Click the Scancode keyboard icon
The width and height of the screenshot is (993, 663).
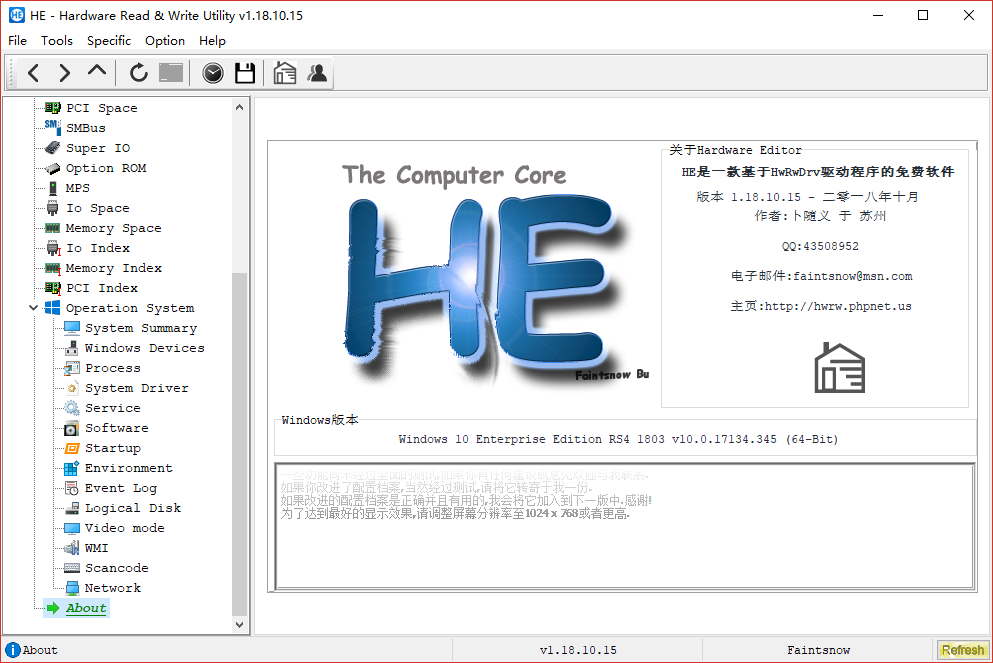click(x=72, y=568)
